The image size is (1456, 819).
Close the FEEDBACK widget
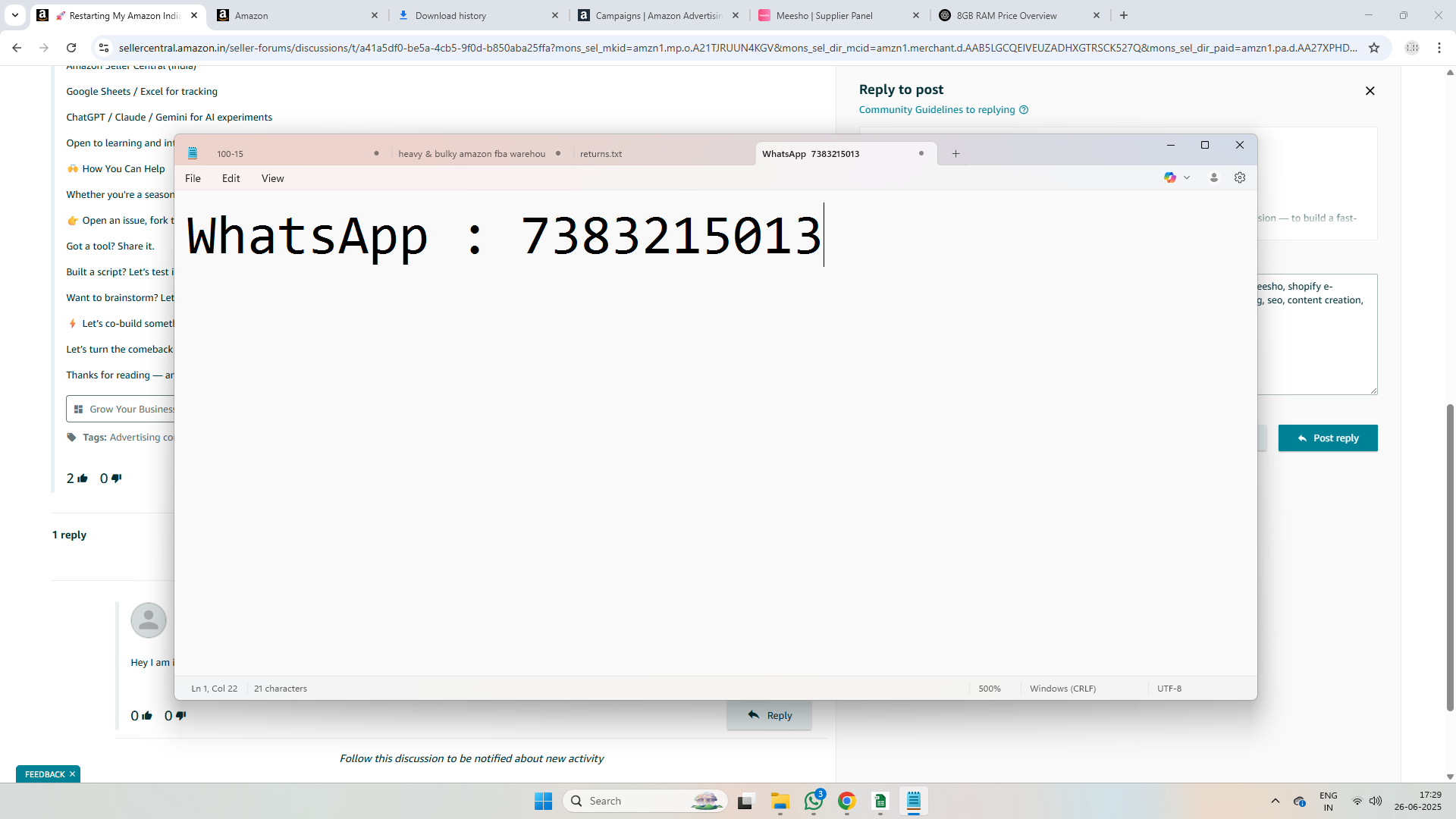[72, 774]
